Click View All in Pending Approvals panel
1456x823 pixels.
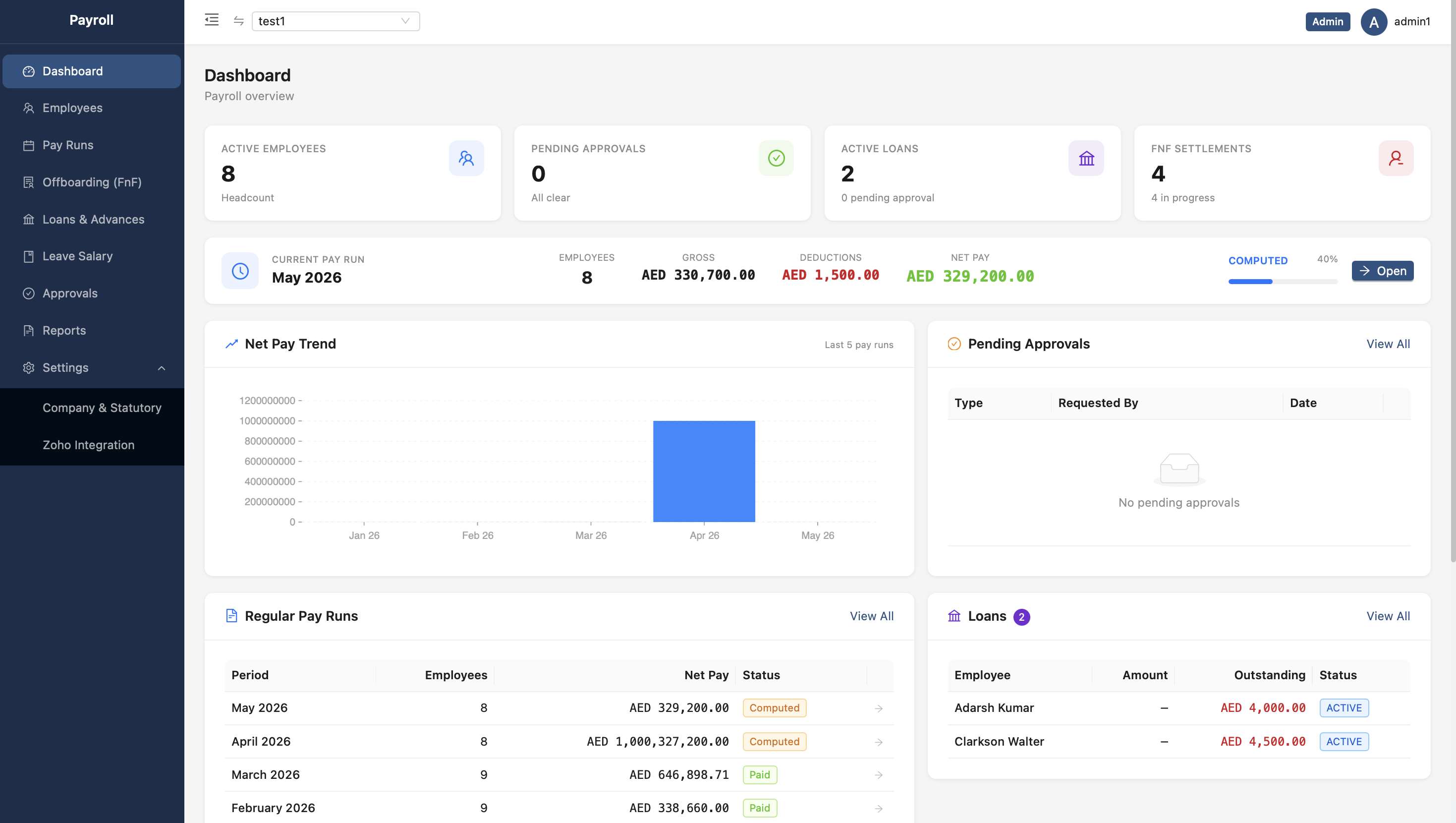1388,344
